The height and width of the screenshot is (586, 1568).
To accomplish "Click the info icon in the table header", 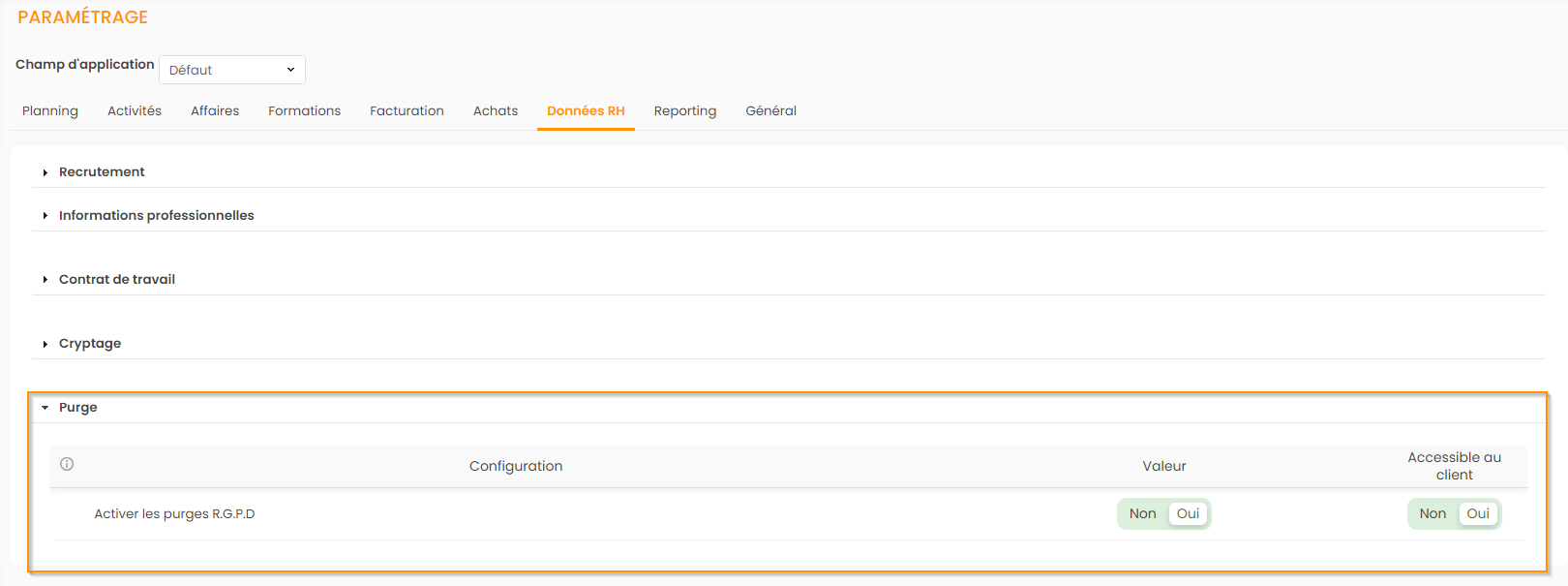I will click(67, 464).
